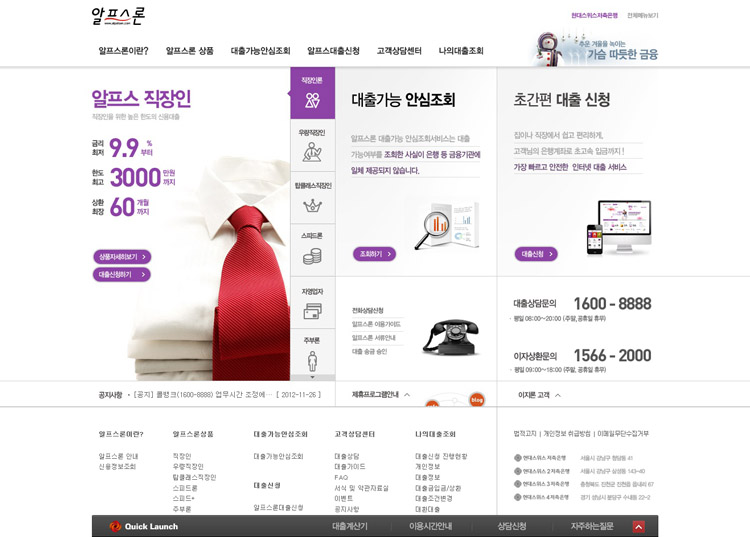This screenshot has height=537, width=750.
Task: Click footer link 알프스론대출신청
Action: [x=278, y=508]
